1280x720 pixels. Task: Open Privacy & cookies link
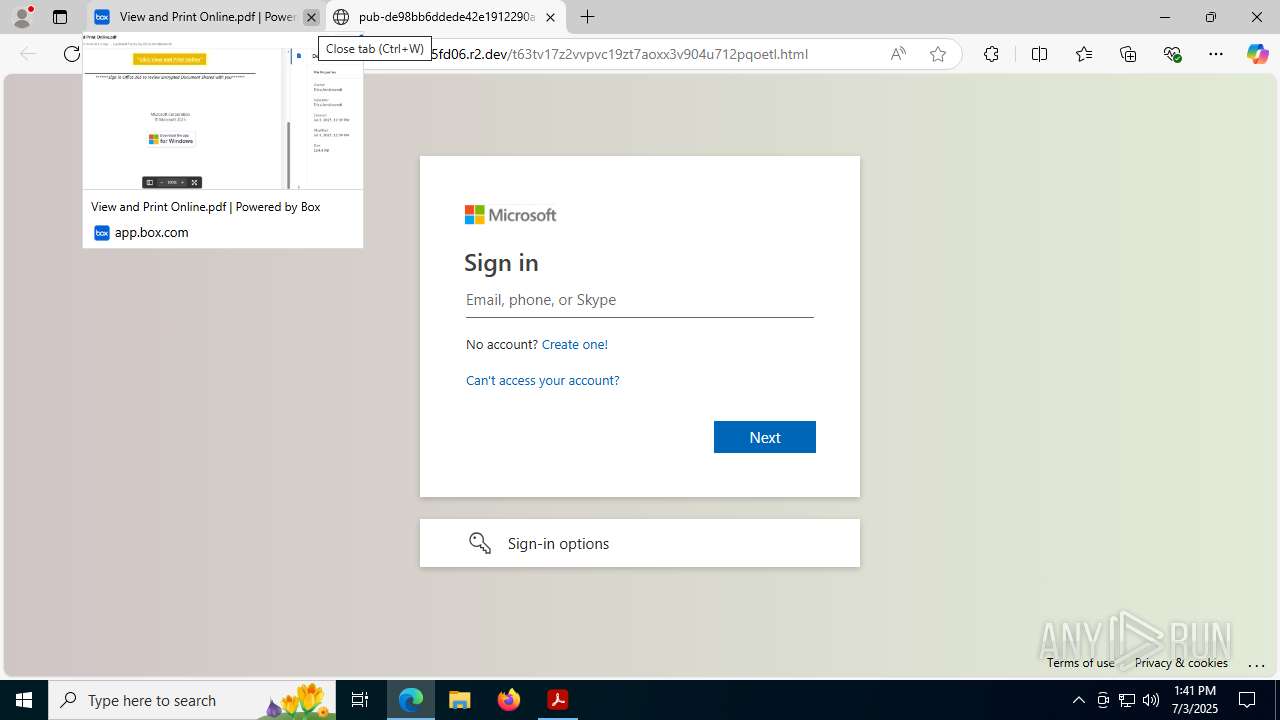click(x=1181, y=662)
